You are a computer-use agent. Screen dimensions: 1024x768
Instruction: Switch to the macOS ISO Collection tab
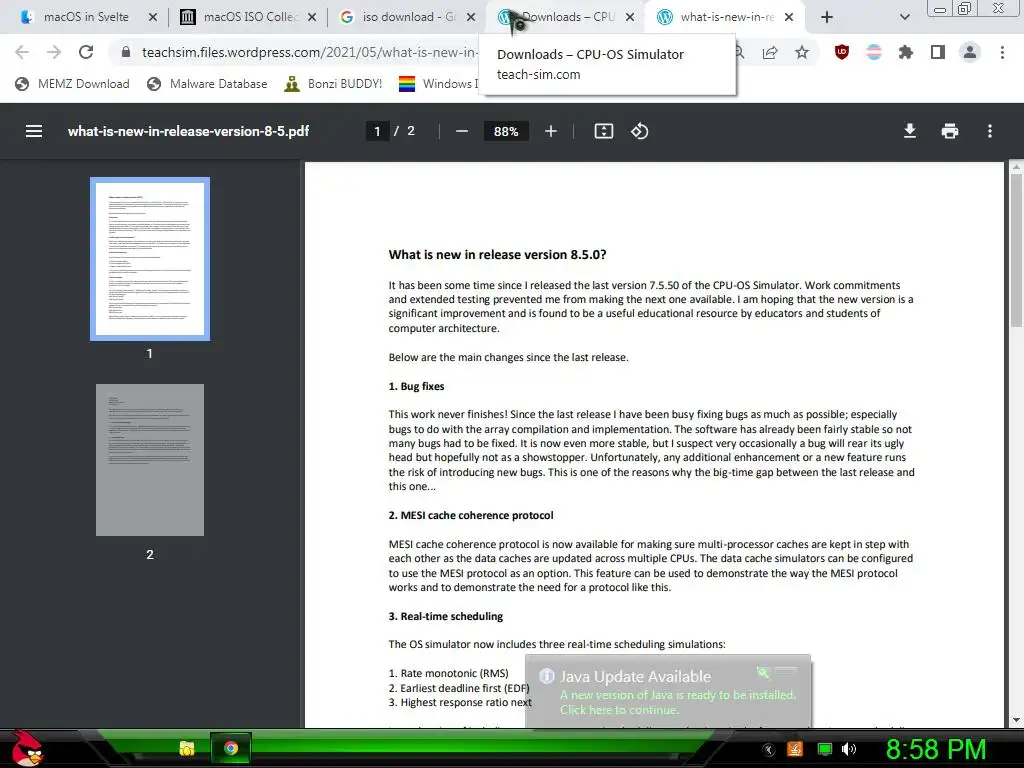coord(247,17)
